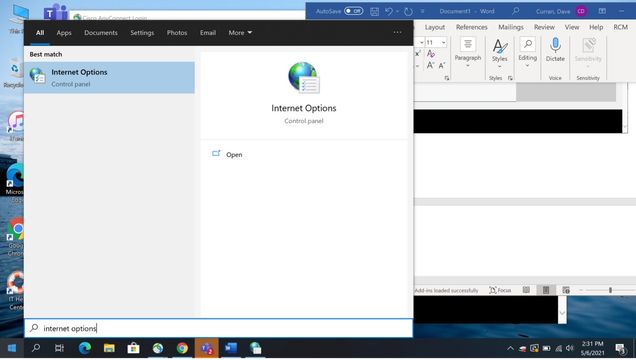
Task: Click the search text input field
Action: click(219, 328)
